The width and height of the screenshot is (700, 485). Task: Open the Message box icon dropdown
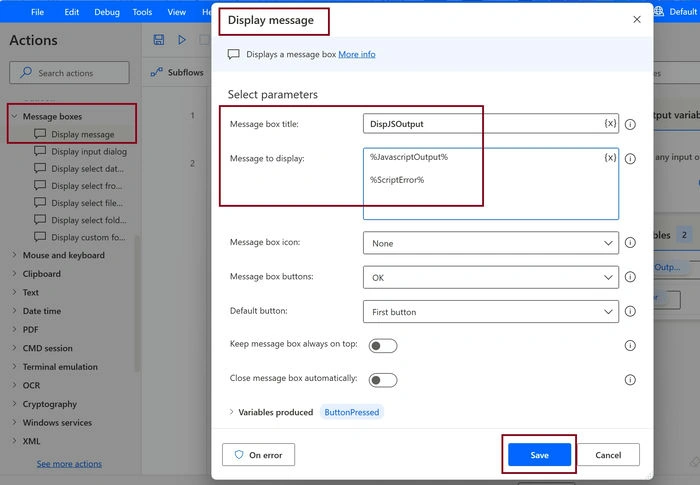tap(491, 243)
